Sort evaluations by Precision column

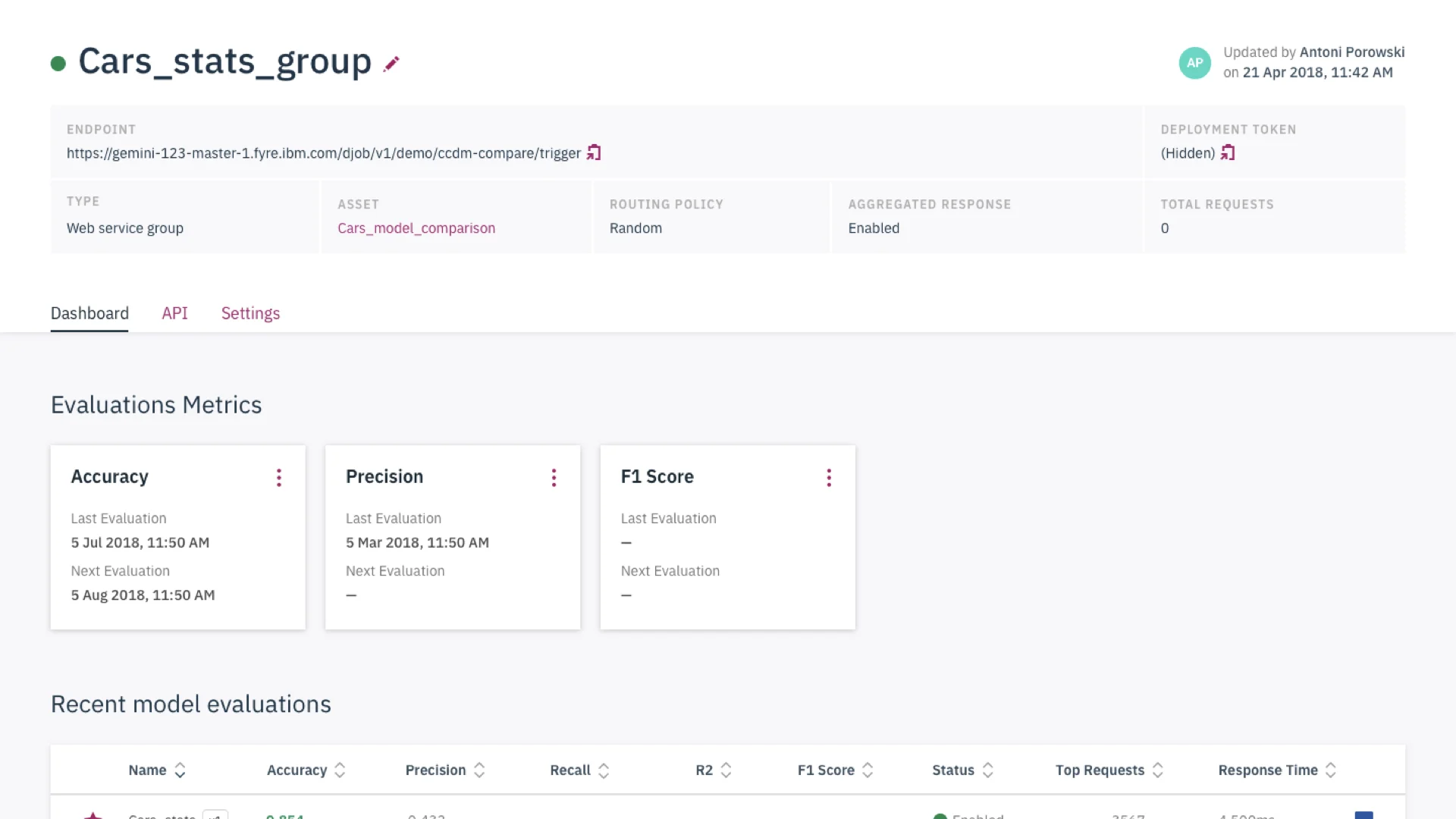[x=479, y=770]
